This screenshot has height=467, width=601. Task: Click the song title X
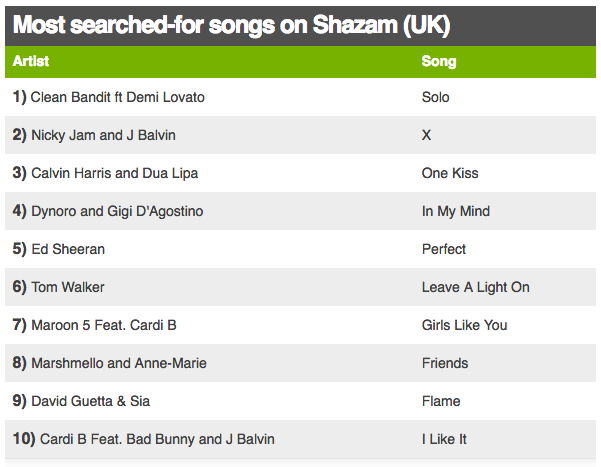[x=426, y=135]
